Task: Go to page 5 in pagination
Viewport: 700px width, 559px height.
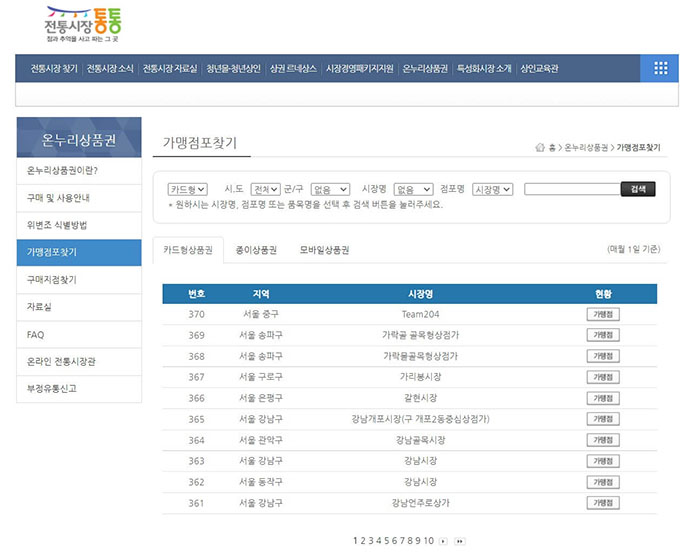Action: point(387,541)
